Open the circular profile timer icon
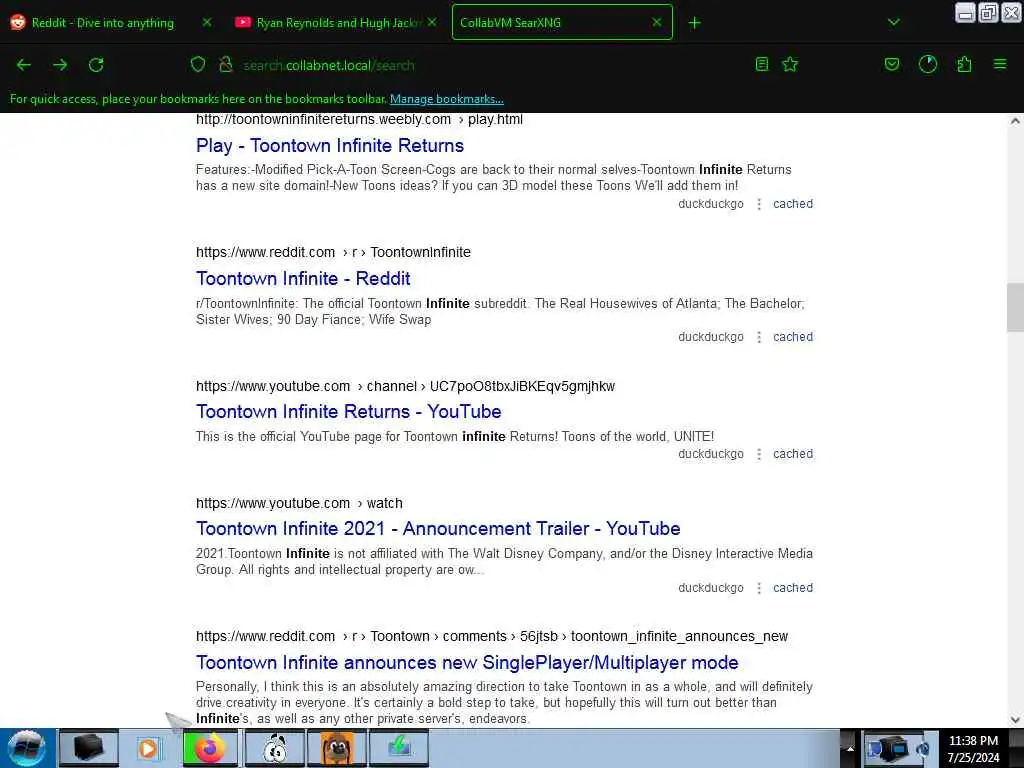1024x768 pixels. [928, 64]
